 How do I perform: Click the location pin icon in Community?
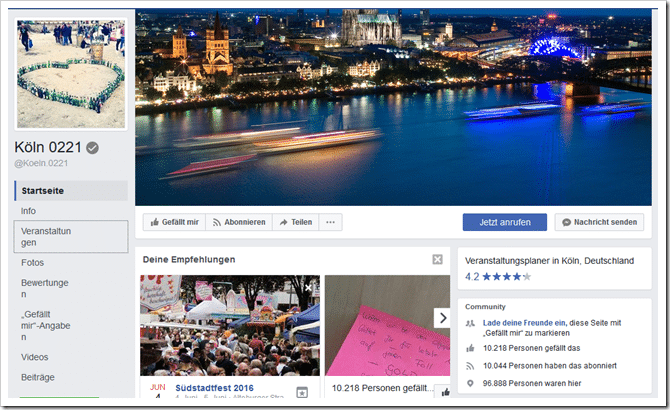click(470, 383)
